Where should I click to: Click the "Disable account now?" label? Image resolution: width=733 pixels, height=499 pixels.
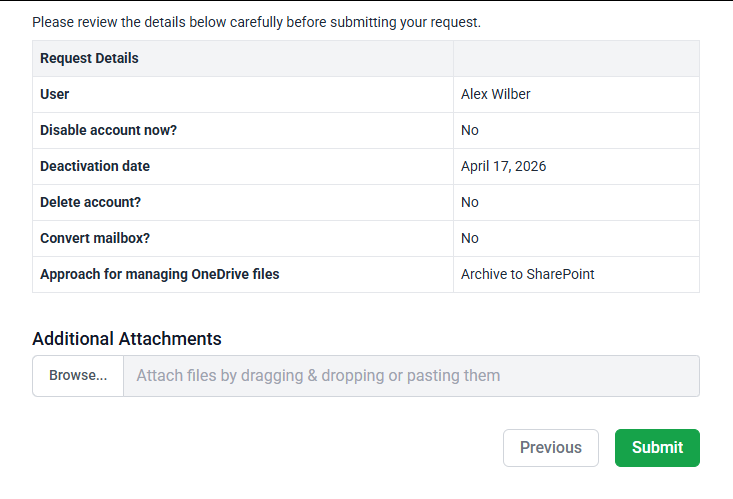click(115, 130)
